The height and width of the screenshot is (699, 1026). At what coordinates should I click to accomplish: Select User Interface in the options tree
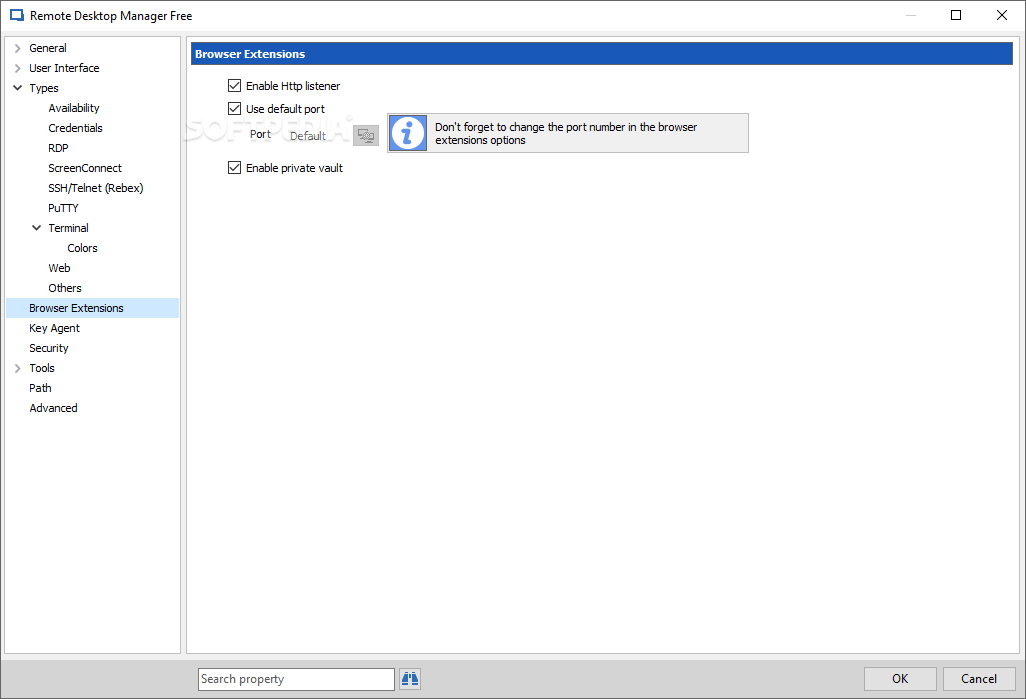64,68
